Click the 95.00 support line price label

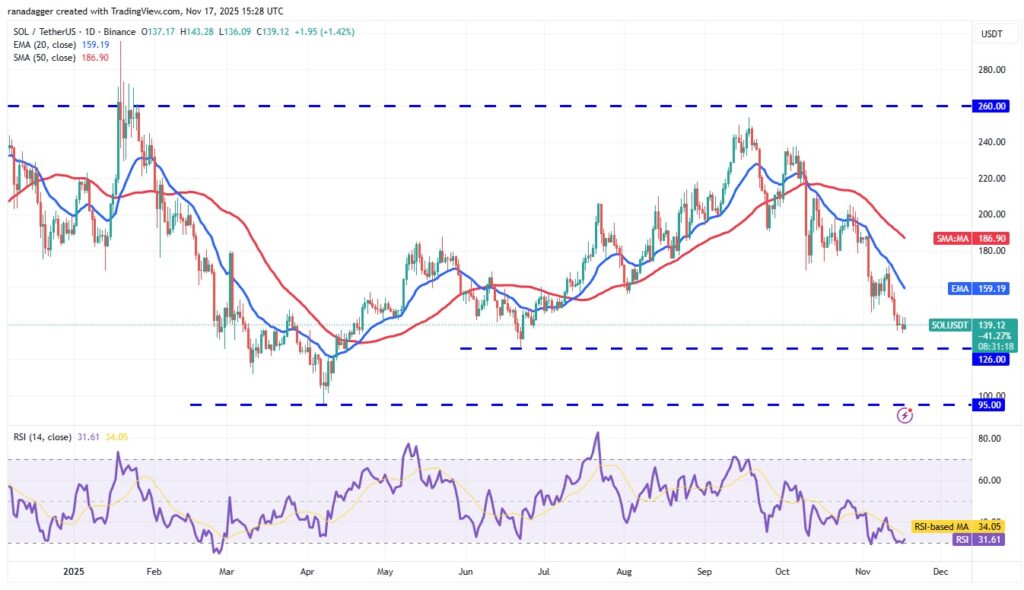pos(993,405)
